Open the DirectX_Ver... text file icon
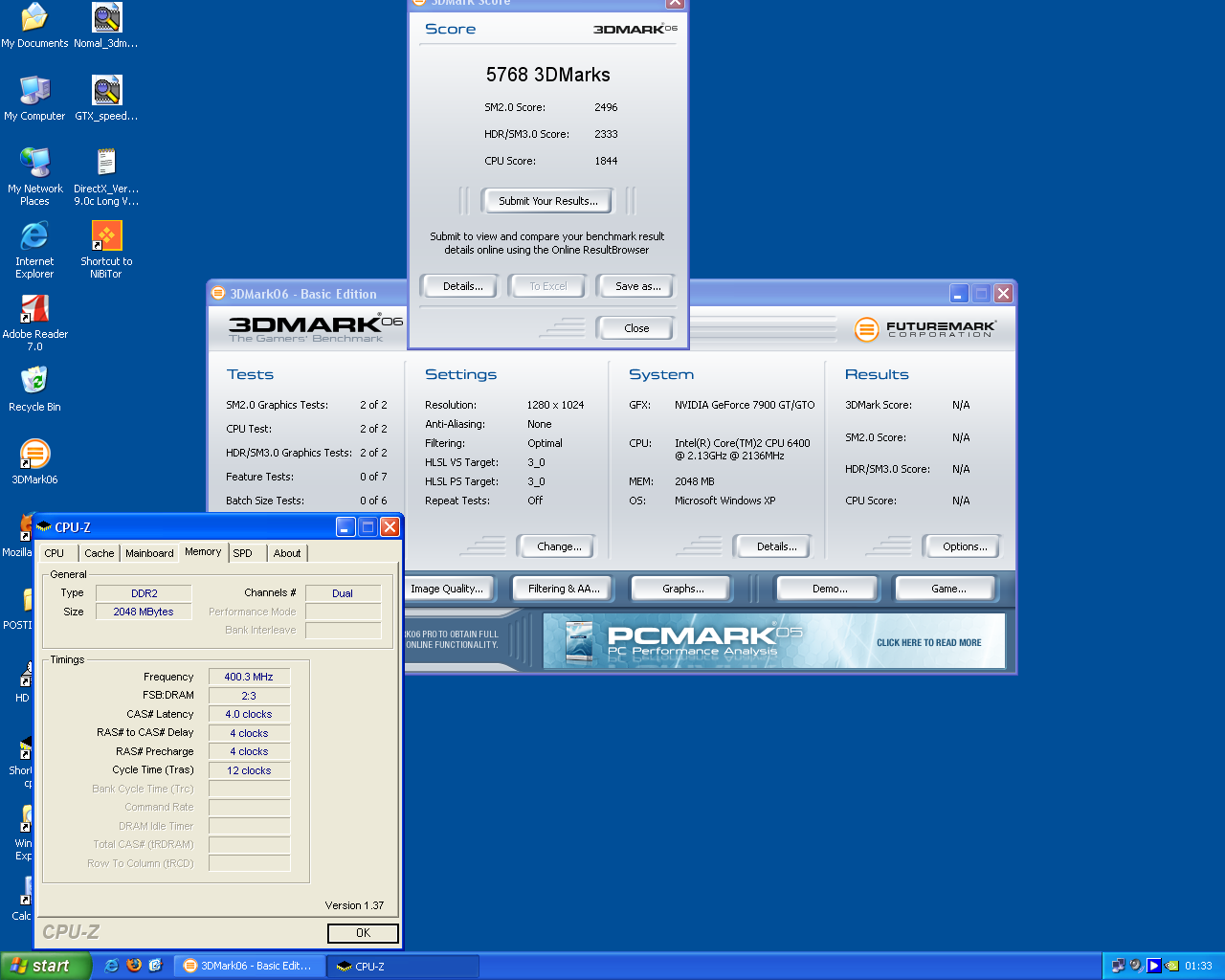Viewport: 1225px width, 980px height. (106, 177)
